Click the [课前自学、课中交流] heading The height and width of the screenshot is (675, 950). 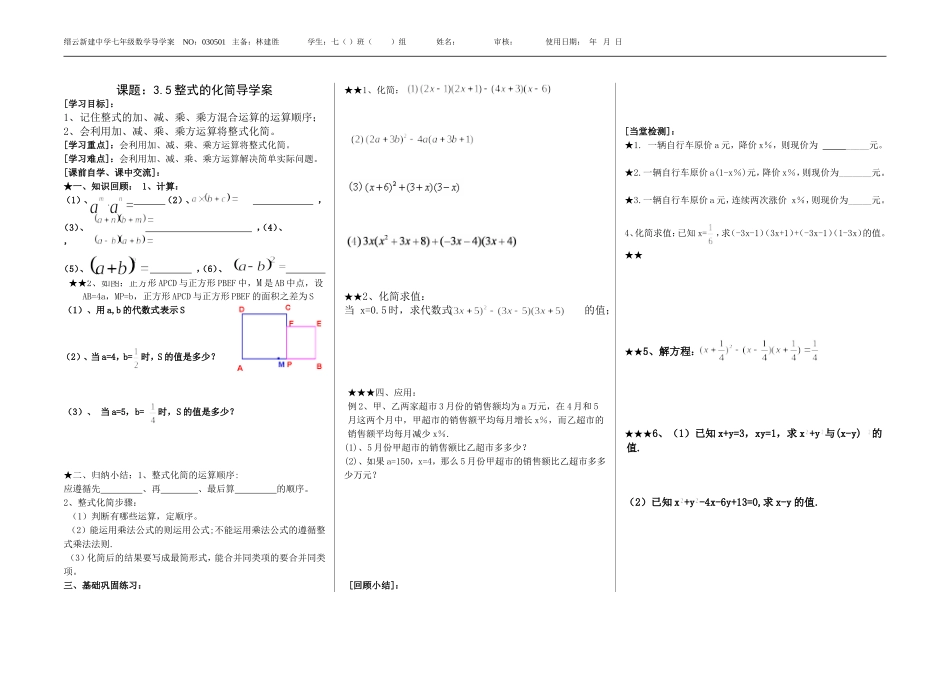[113, 173]
